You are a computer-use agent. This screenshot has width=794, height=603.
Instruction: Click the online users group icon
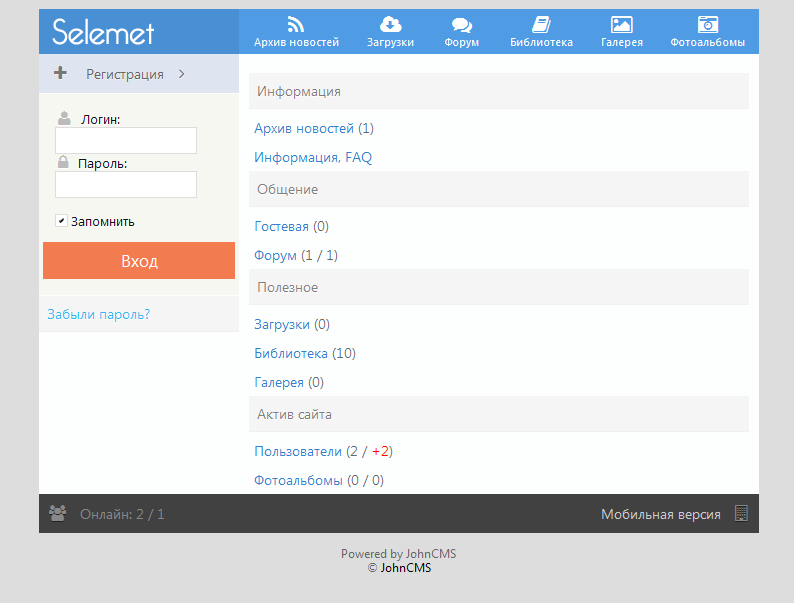[57, 513]
